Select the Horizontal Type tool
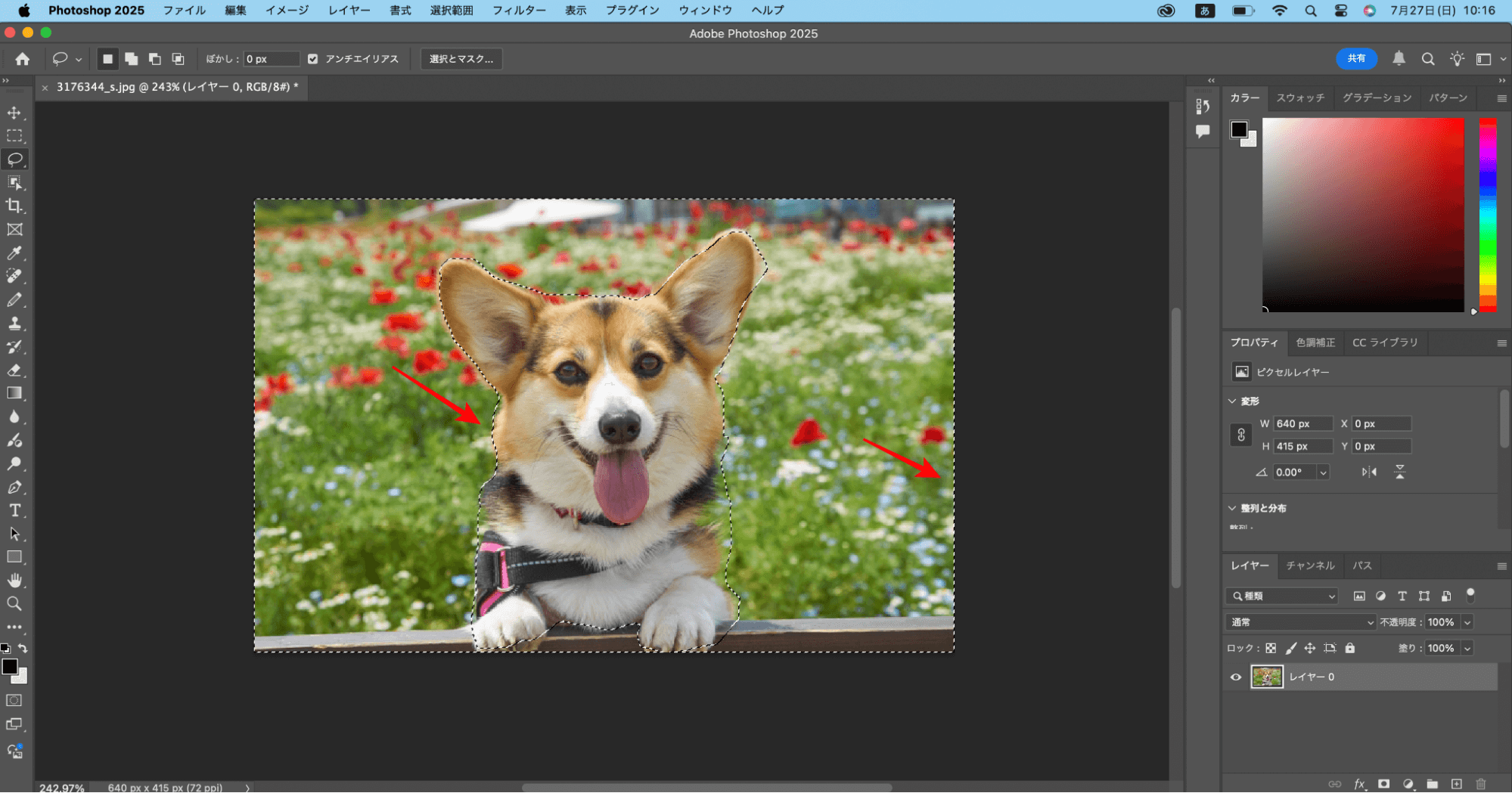Viewport: 1512px width, 793px height. tap(14, 510)
